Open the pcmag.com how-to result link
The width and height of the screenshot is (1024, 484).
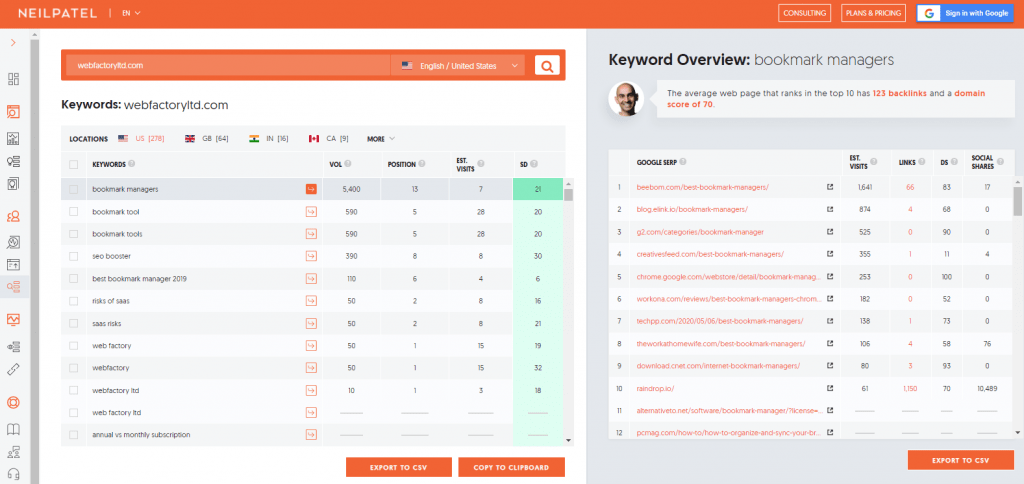coord(726,433)
